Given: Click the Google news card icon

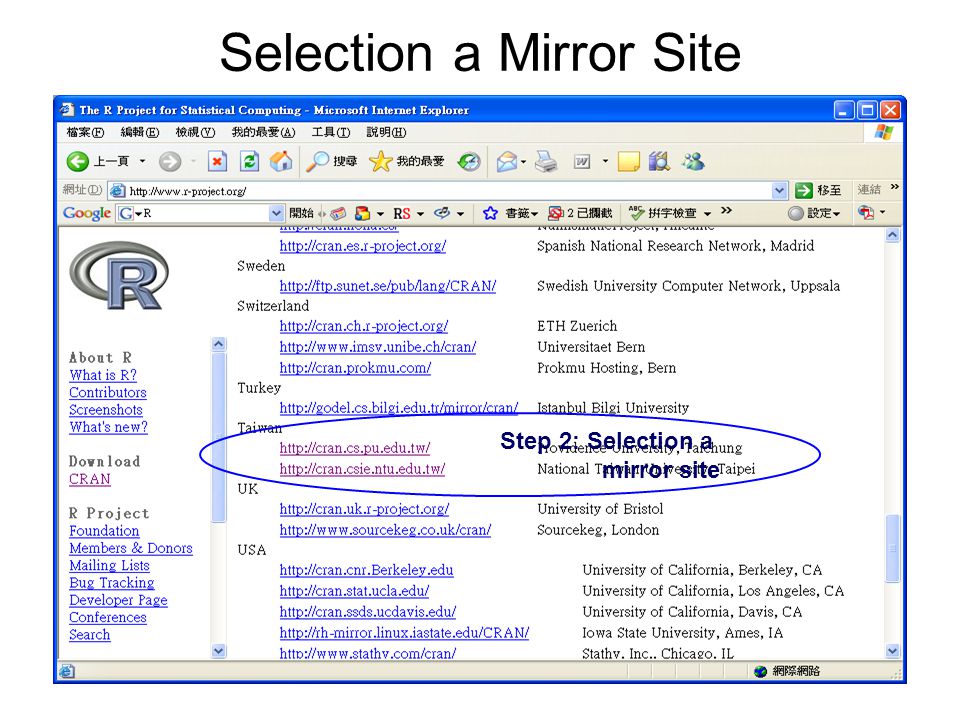Looking at the screenshot, I should pyautogui.click(x=338, y=214).
